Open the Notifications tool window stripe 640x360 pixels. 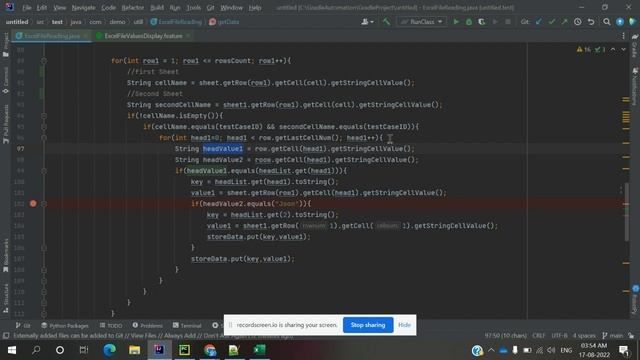click(x=635, y=86)
